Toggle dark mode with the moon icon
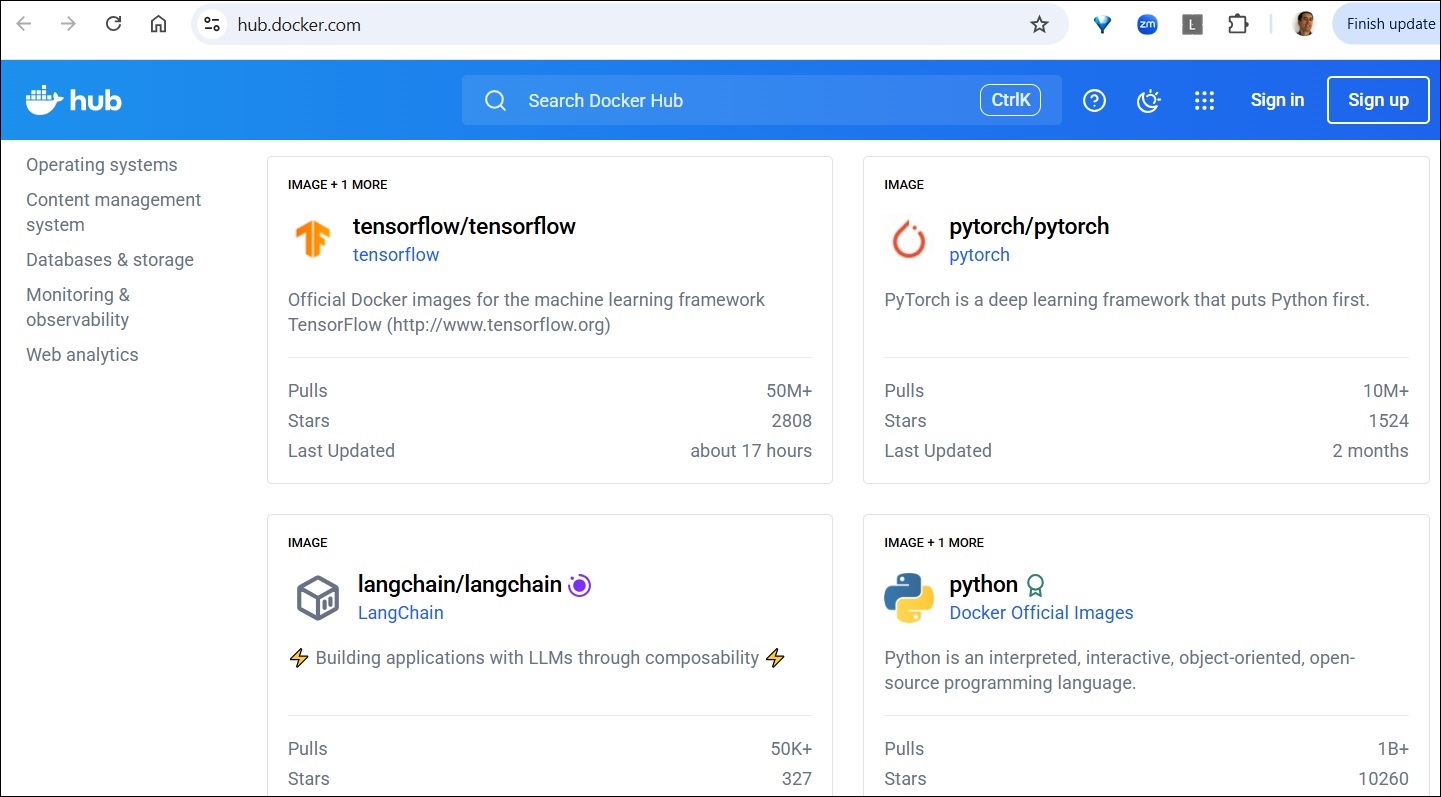This screenshot has height=797, width=1441. (x=1148, y=100)
